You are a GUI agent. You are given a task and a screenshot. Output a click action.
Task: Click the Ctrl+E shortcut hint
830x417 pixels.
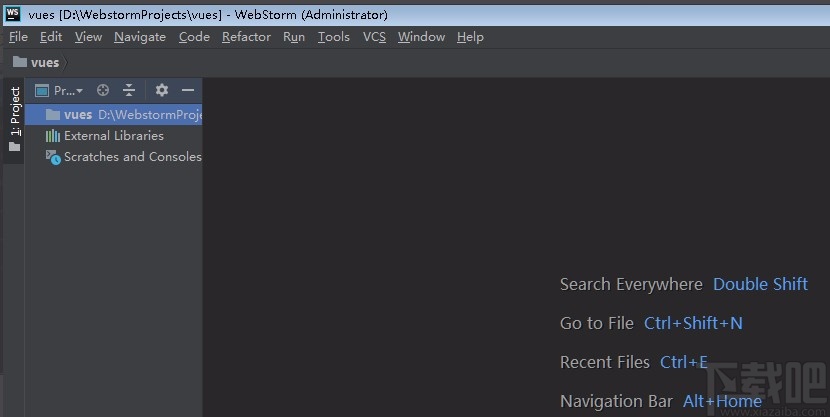683,362
